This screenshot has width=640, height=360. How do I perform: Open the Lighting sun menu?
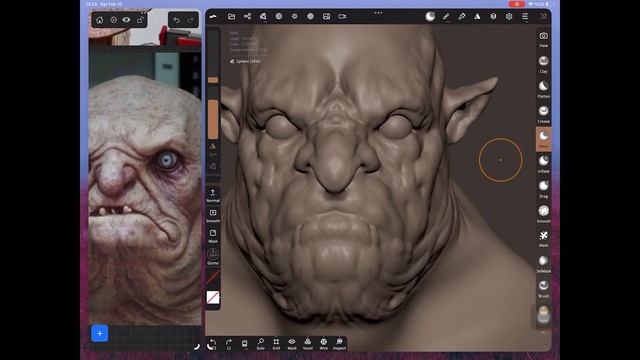point(295,16)
